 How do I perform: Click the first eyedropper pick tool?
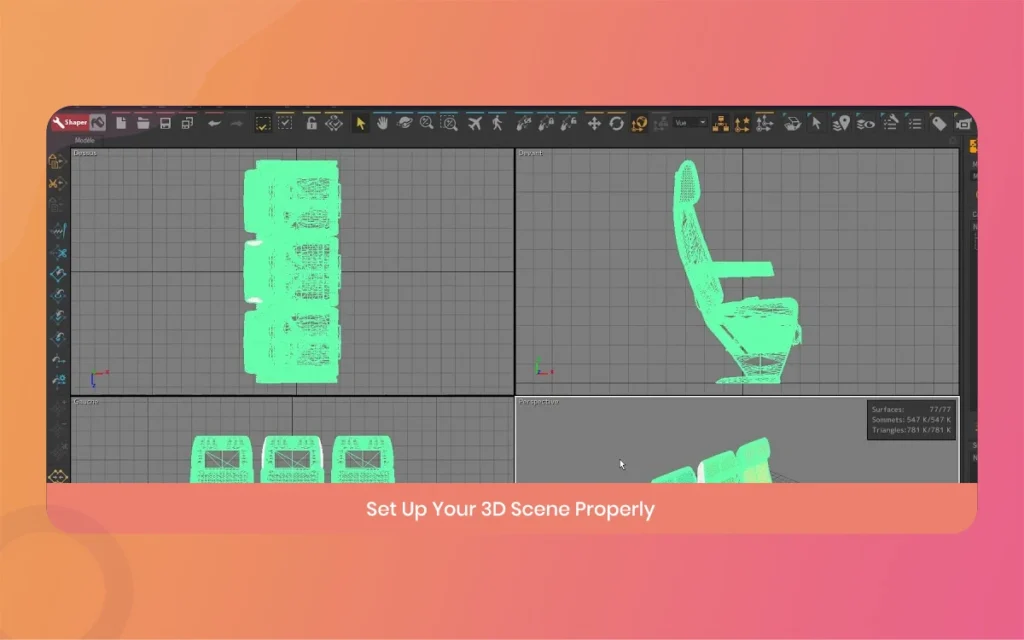tap(523, 123)
